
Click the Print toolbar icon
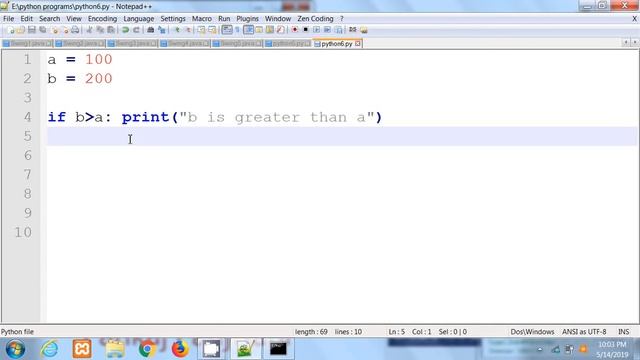tap(75, 30)
